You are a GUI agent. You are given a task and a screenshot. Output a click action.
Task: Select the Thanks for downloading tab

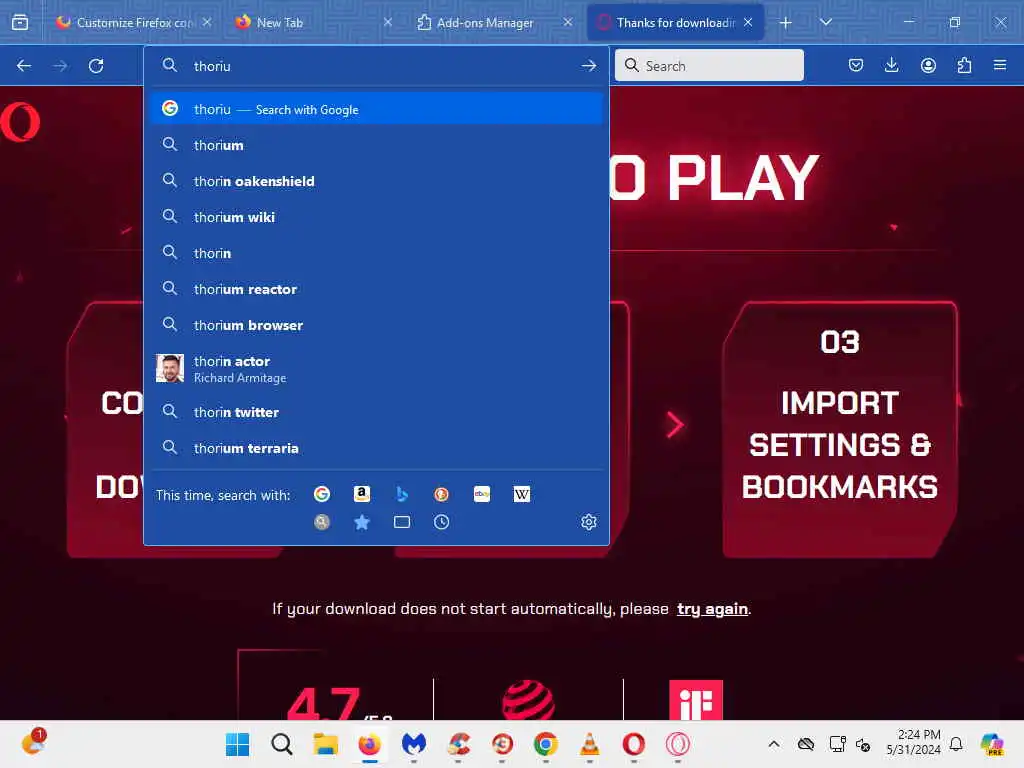pos(675,22)
